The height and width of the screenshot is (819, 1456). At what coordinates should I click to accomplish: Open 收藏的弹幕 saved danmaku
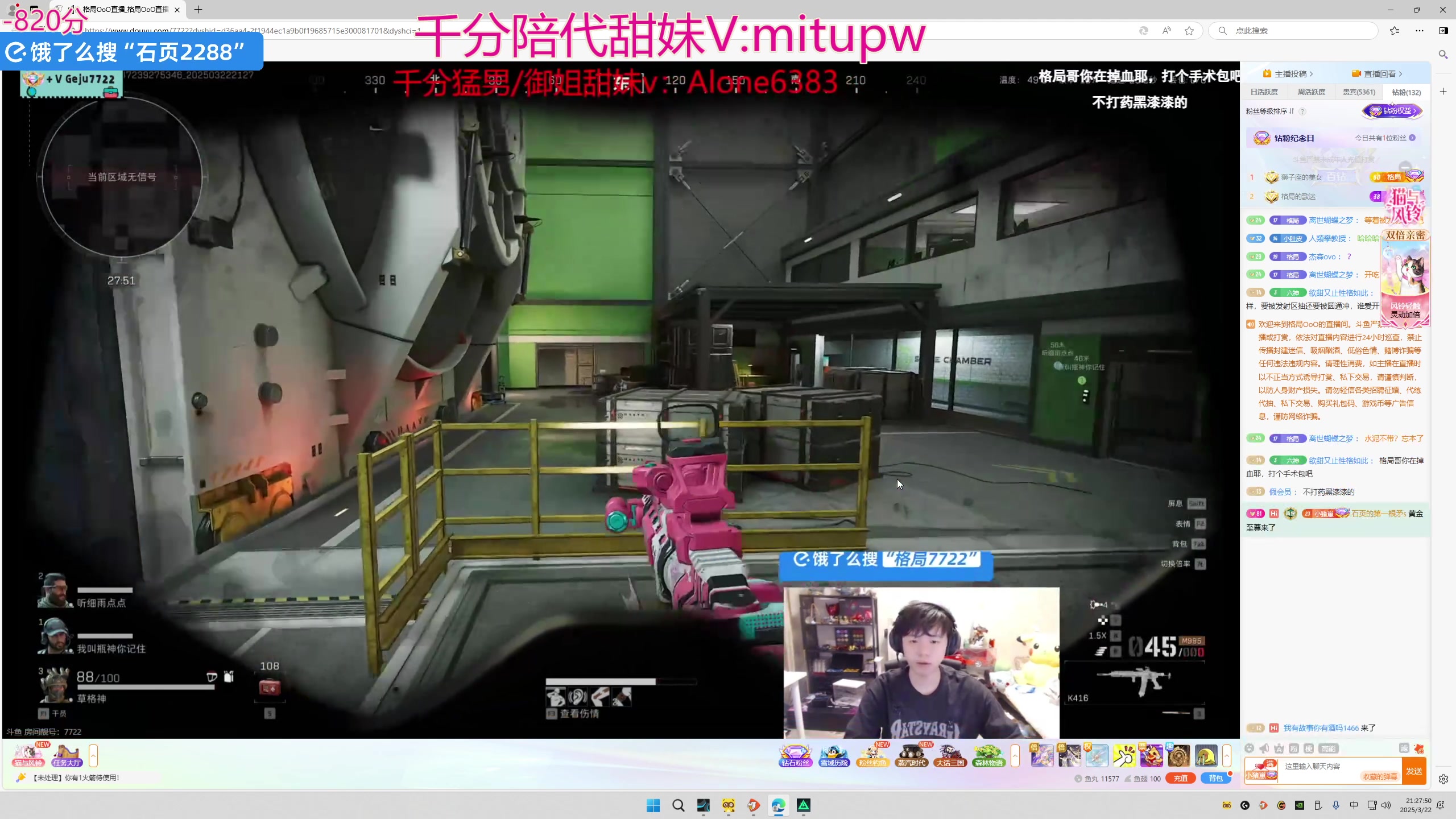click(1380, 777)
